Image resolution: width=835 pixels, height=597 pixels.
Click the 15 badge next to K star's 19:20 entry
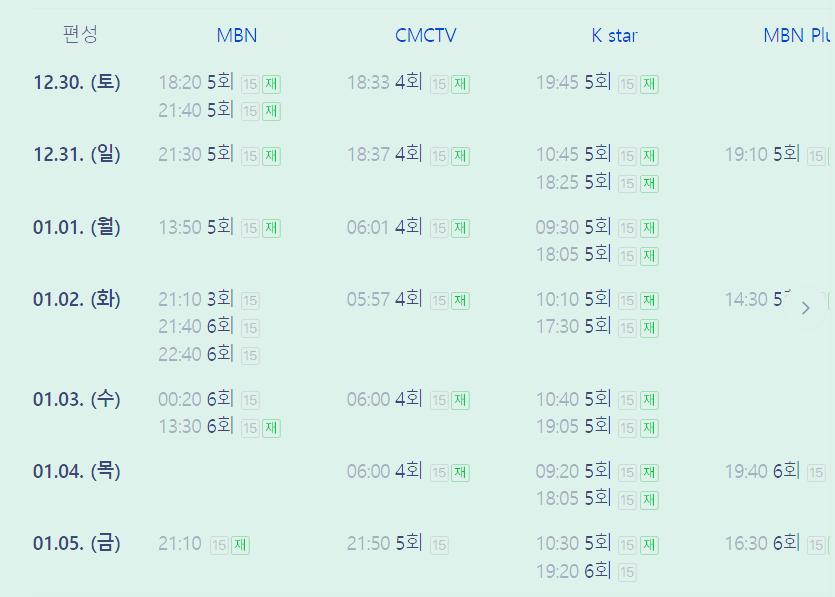(x=626, y=572)
